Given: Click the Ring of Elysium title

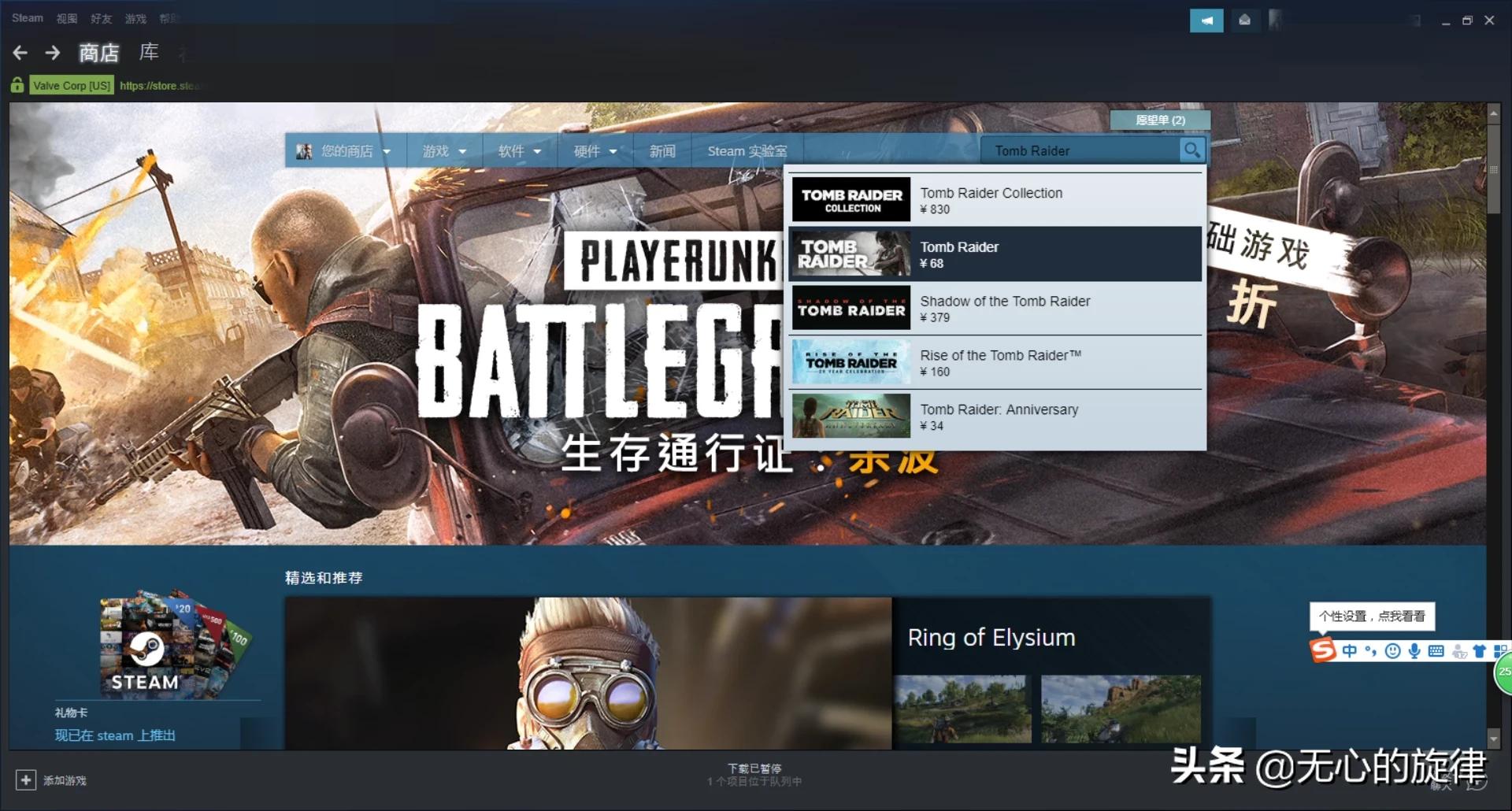Looking at the screenshot, I should pyautogui.click(x=991, y=637).
